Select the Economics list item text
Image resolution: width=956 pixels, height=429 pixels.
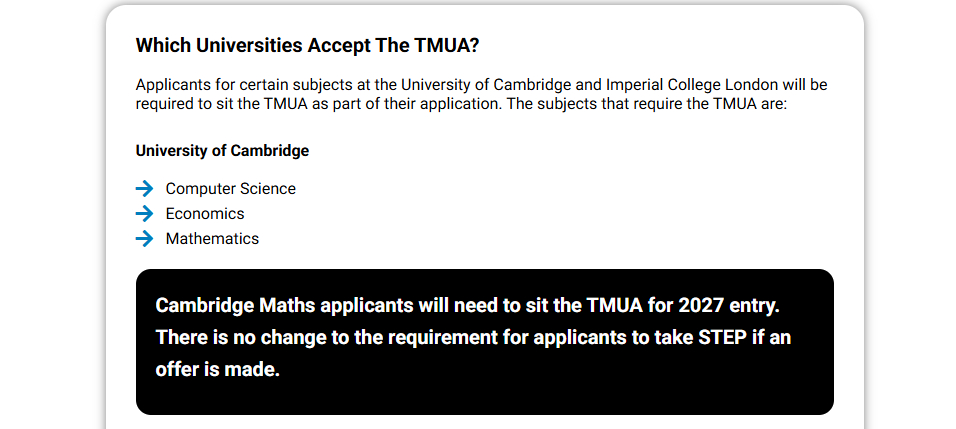[205, 213]
